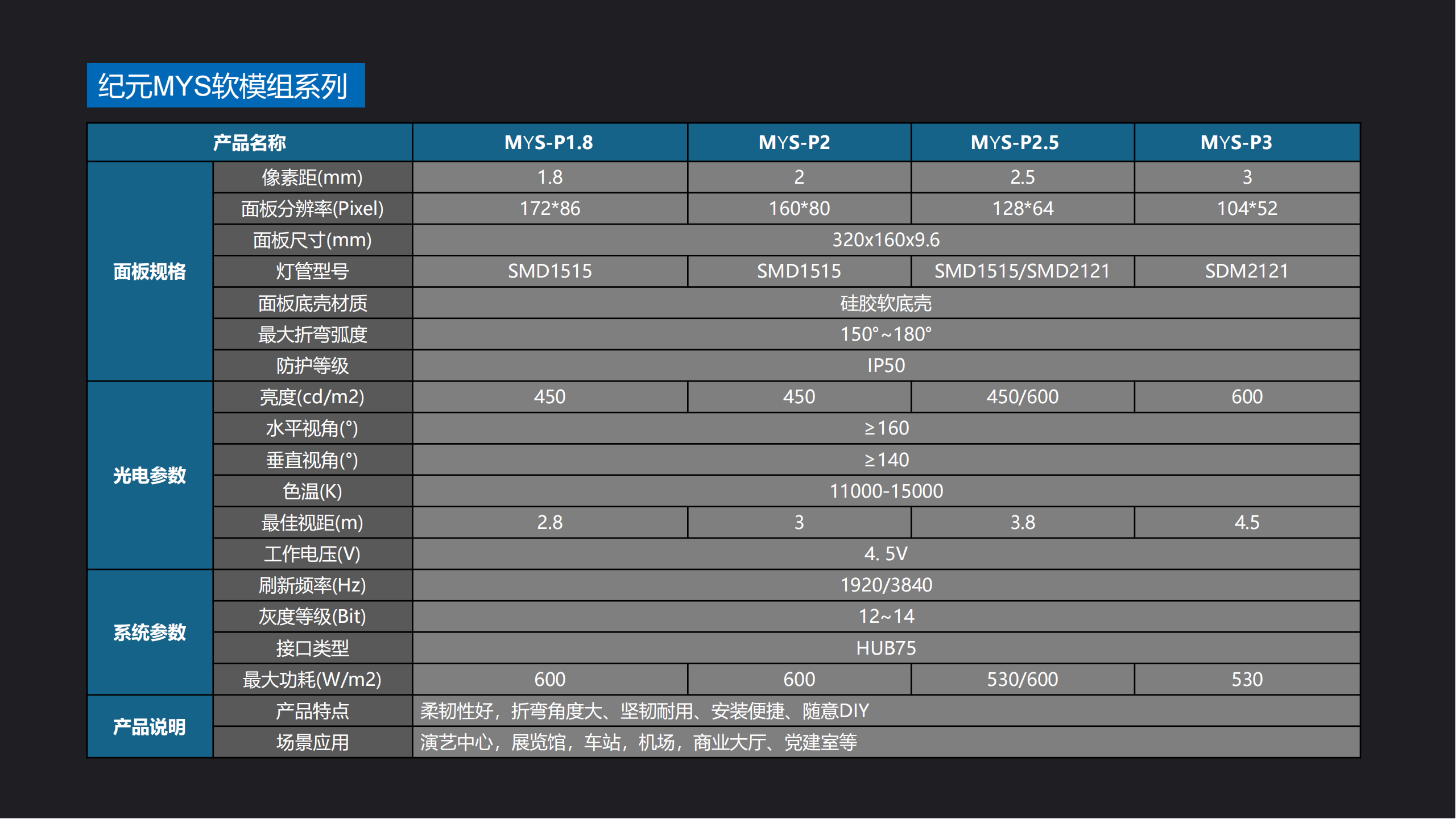Click the 160*80 resolution cell

(799, 209)
